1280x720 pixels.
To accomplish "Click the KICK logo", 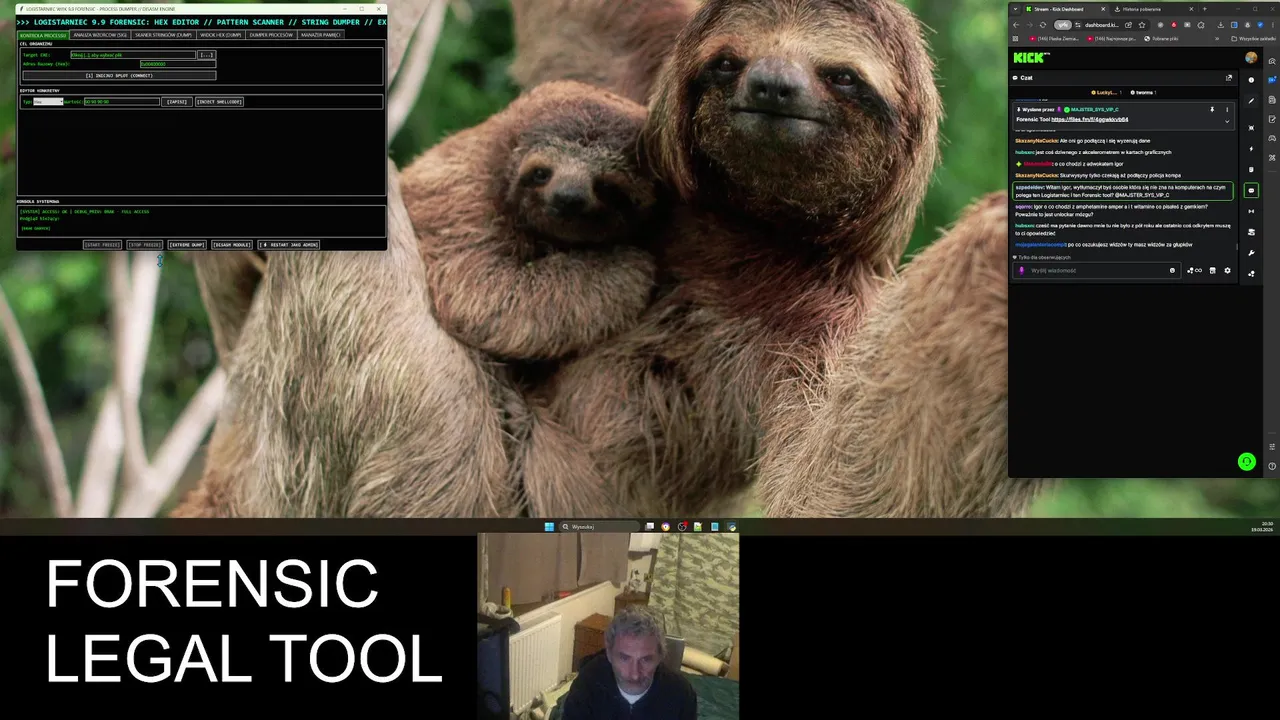I will pos(1031,57).
